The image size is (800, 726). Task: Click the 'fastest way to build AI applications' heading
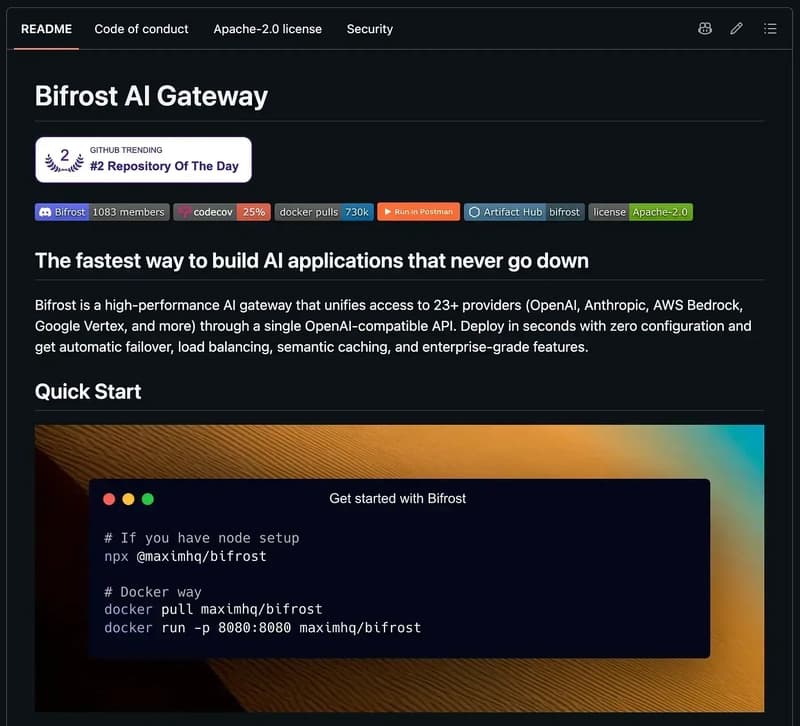pos(312,261)
